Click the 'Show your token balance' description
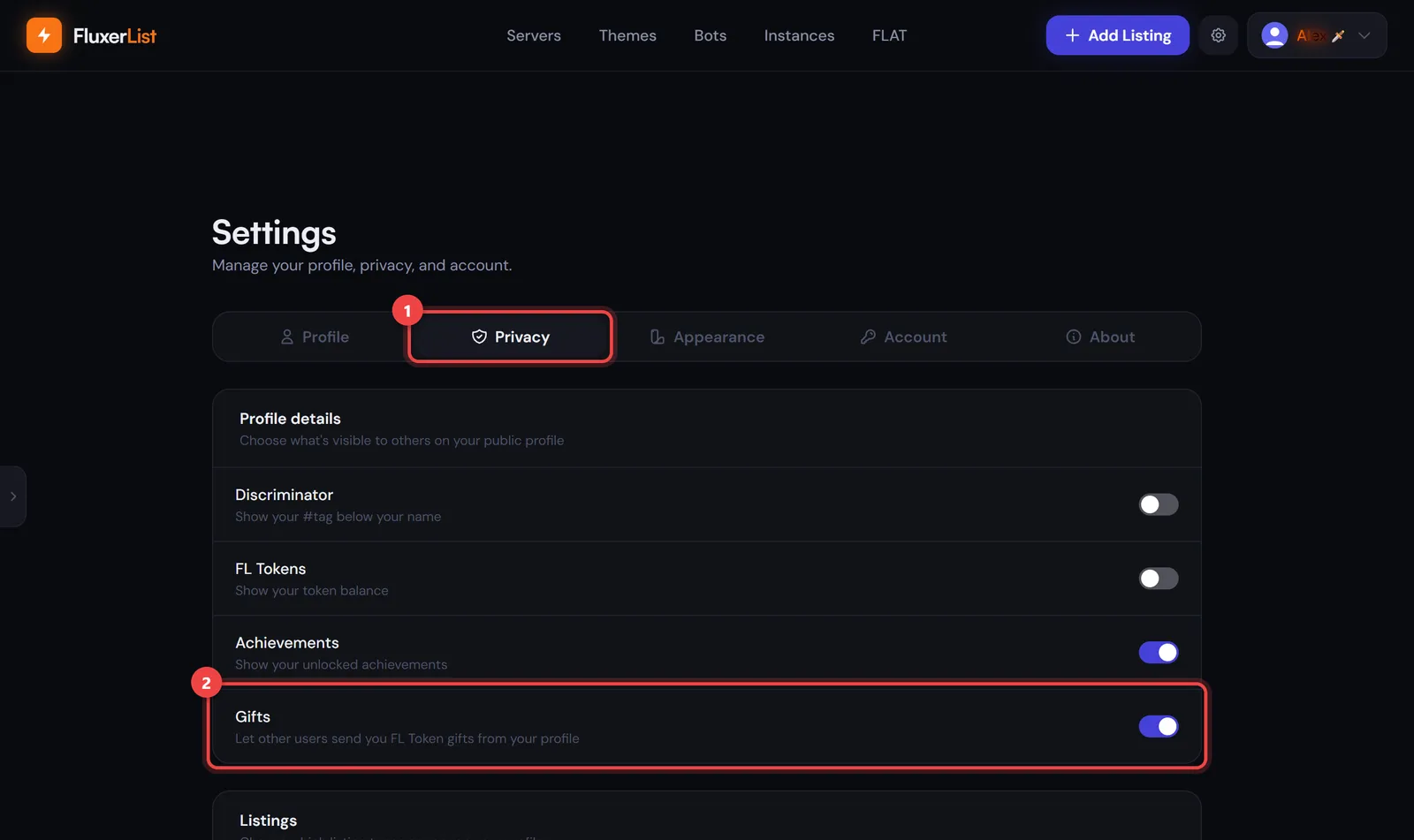Image resolution: width=1414 pixels, height=840 pixels. point(311,591)
